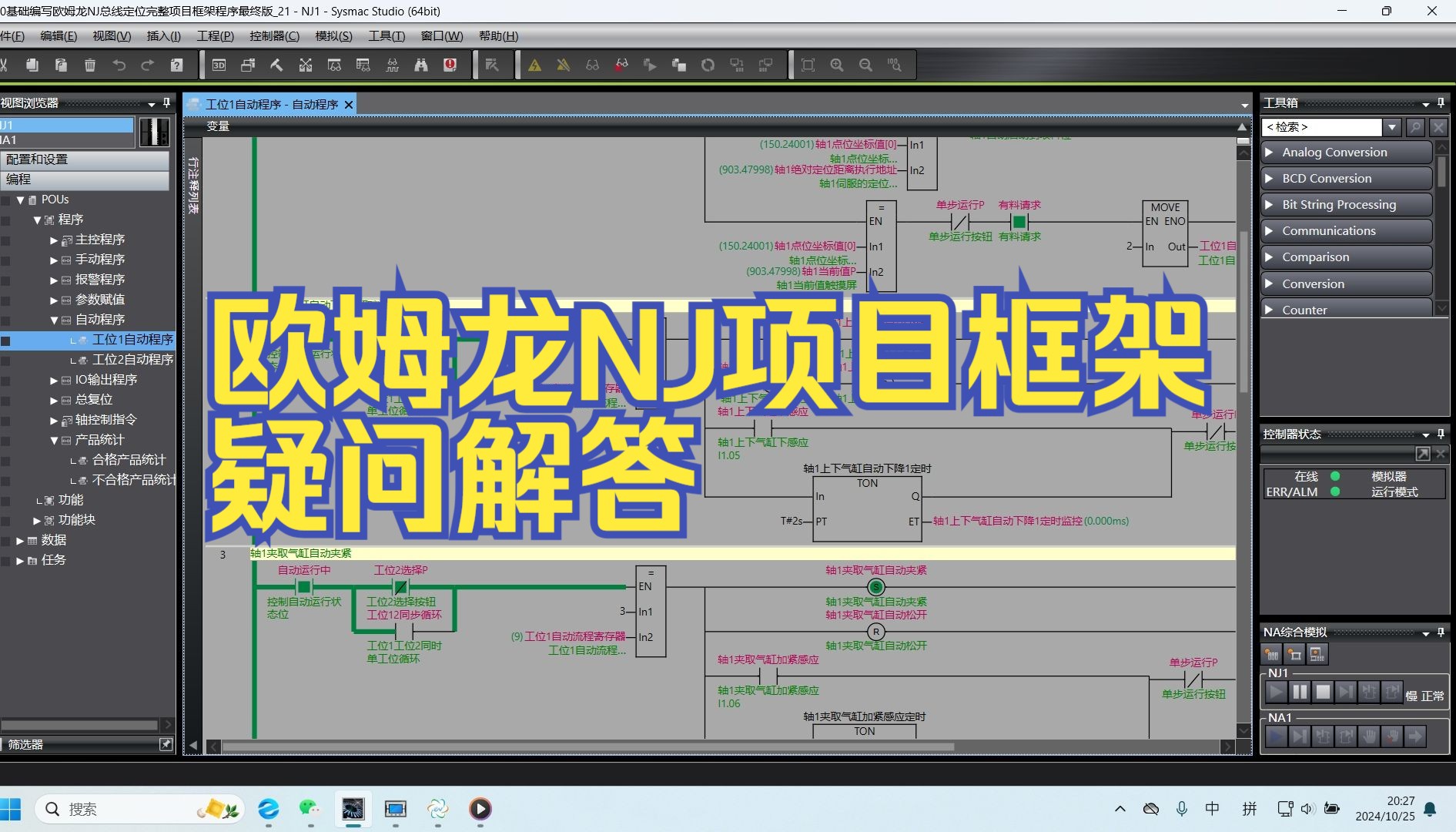Select 合格产品统计 in the tree
This screenshot has width=1456, height=832.
pos(129,460)
